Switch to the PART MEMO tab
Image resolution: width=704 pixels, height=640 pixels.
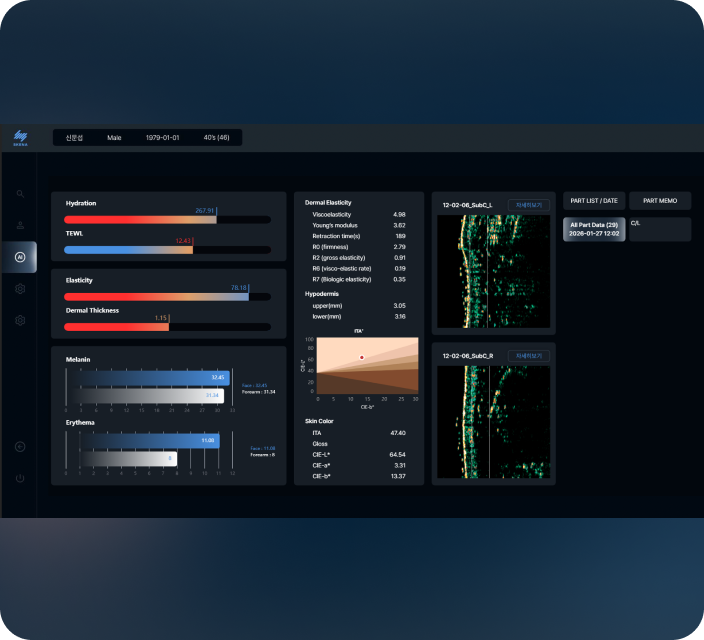[x=660, y=201]
